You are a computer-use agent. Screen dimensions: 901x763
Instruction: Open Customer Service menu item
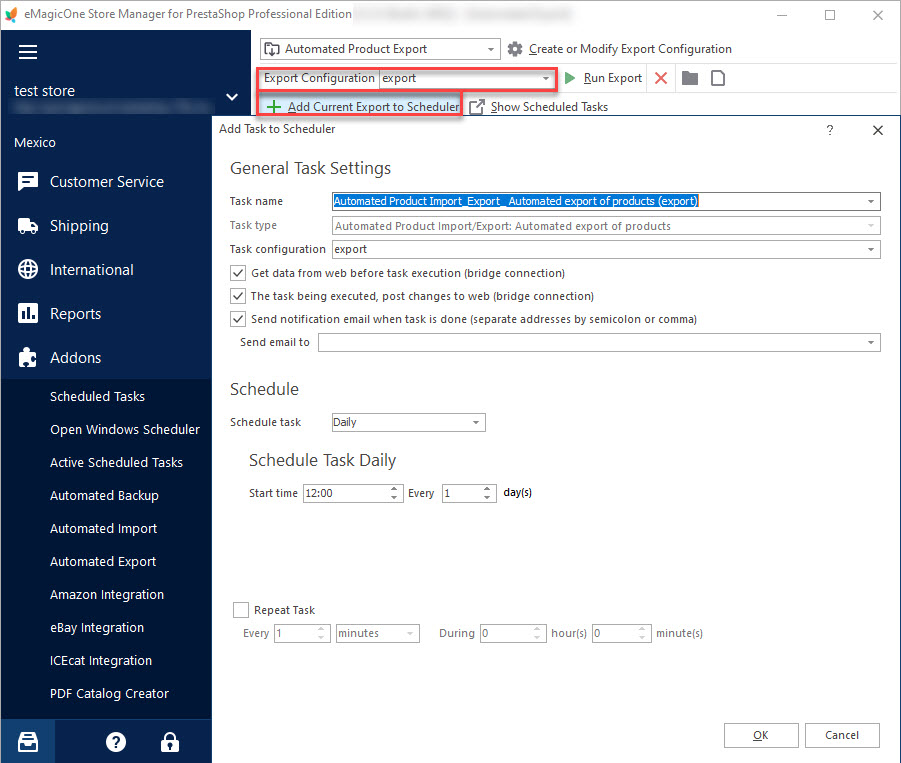click(107, 182)
